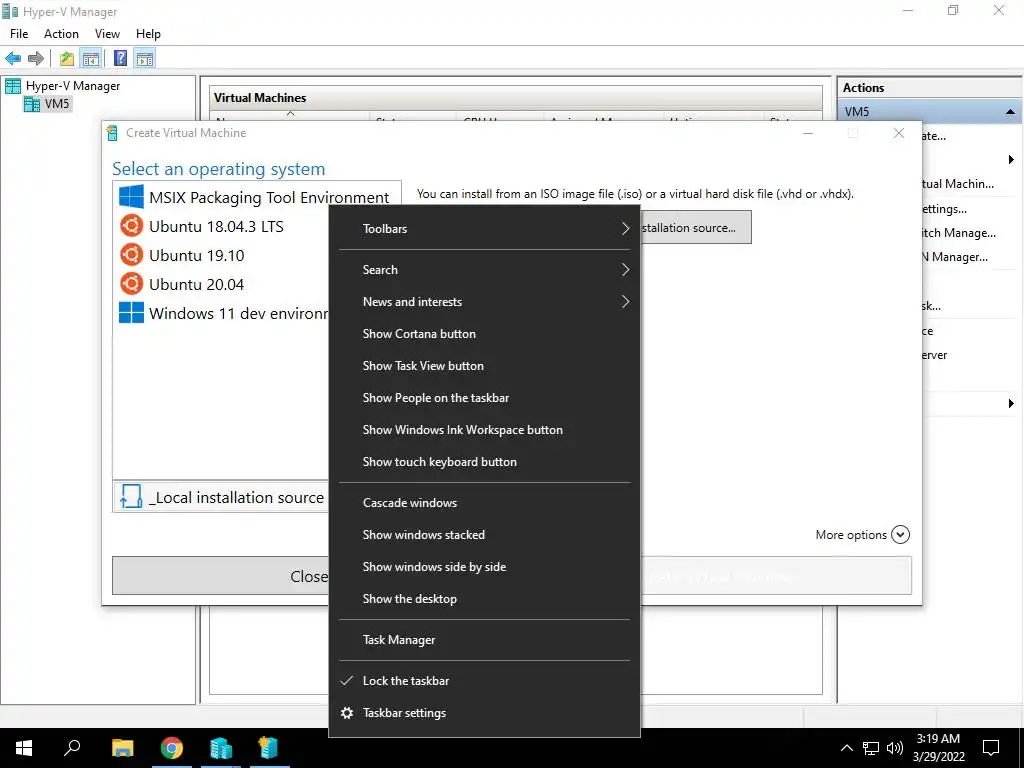Open Taskbar settings gear entry
Screen dimensions: 1024x768
click(x=484, y=713)
